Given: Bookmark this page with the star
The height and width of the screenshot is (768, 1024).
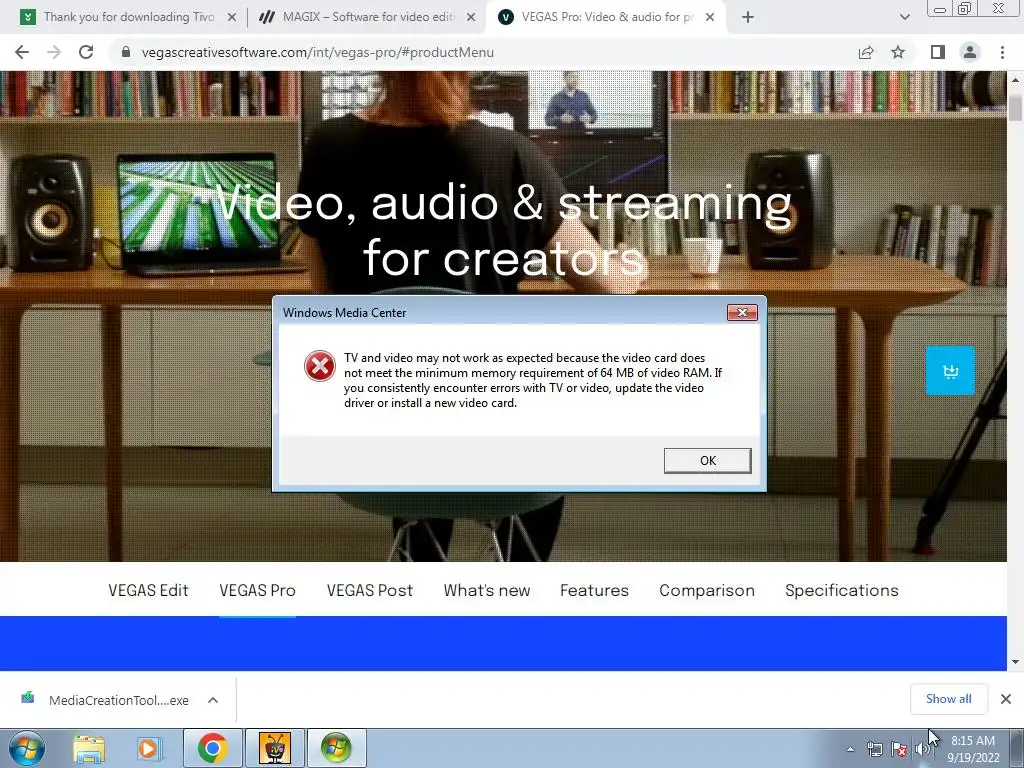Looking at the screenshot, I should click(898, 52).
